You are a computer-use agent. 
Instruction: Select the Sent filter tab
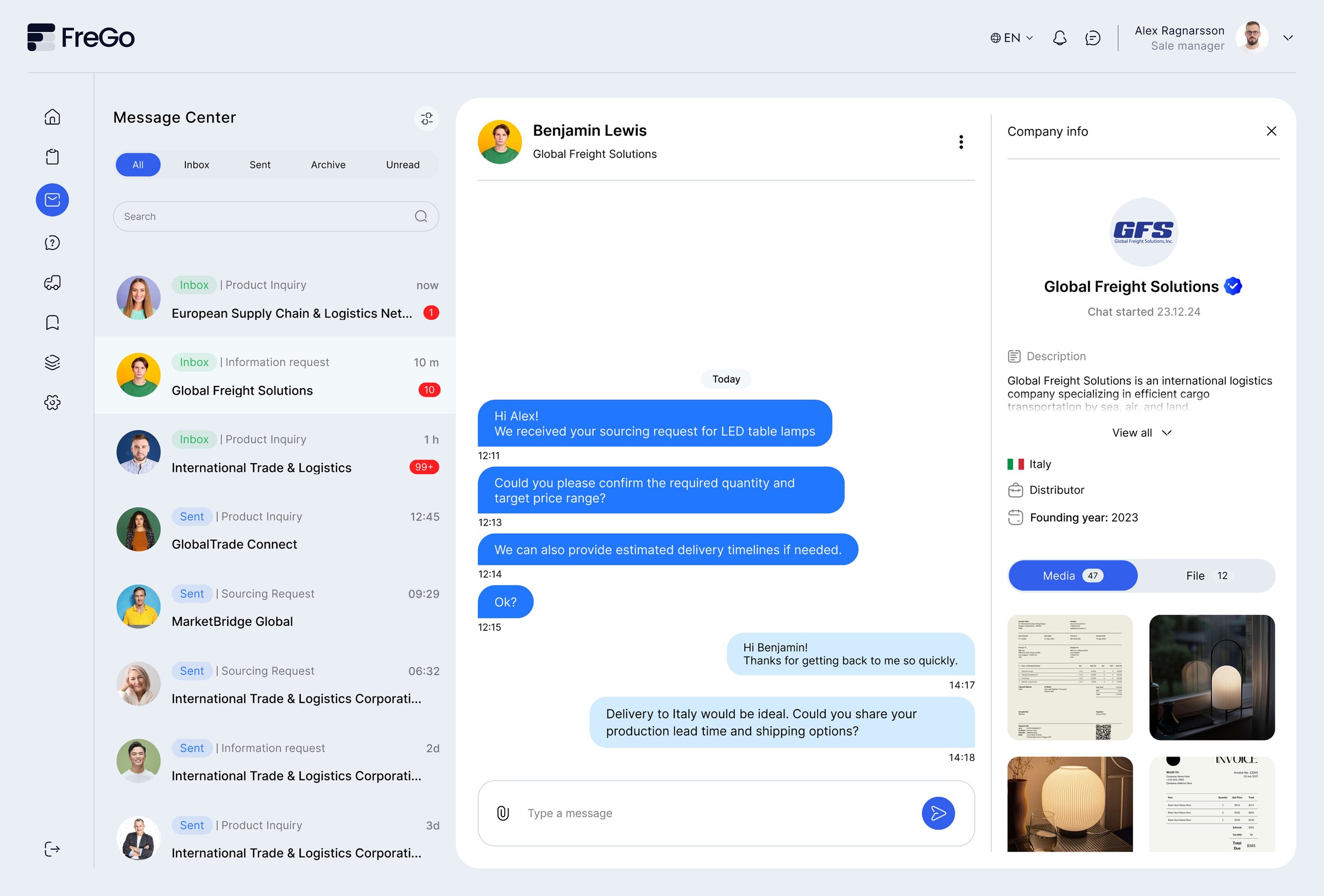coord(260,164)
